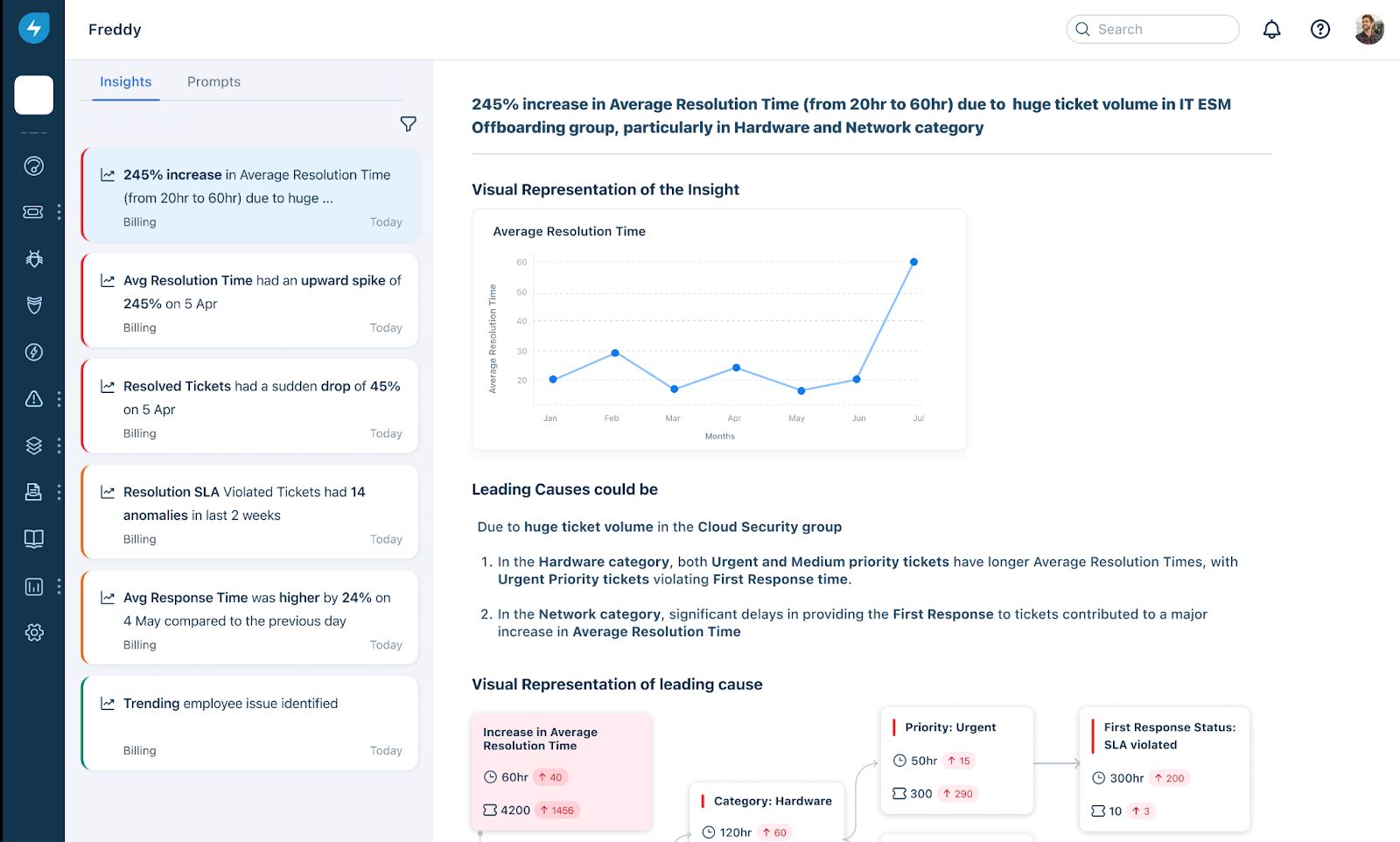Open the Dashboard gauge icon in sidebar
The image size is (1400, 842).
coord(33,166)
